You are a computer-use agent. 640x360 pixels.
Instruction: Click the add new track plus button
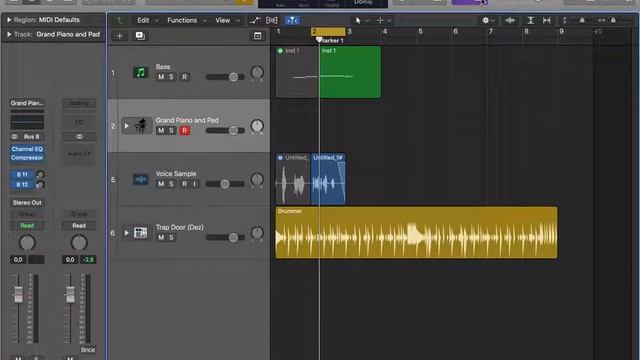[120, 36]
